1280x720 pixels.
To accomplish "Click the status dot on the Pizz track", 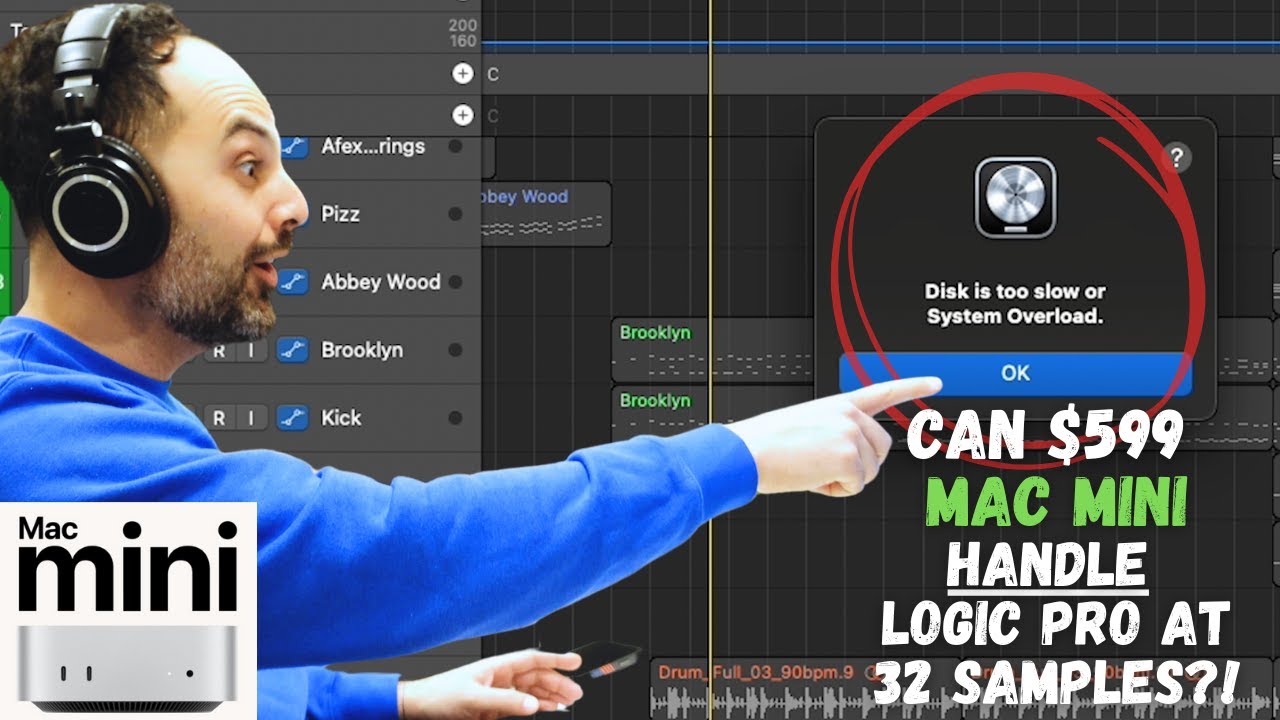I will point(456,214).
